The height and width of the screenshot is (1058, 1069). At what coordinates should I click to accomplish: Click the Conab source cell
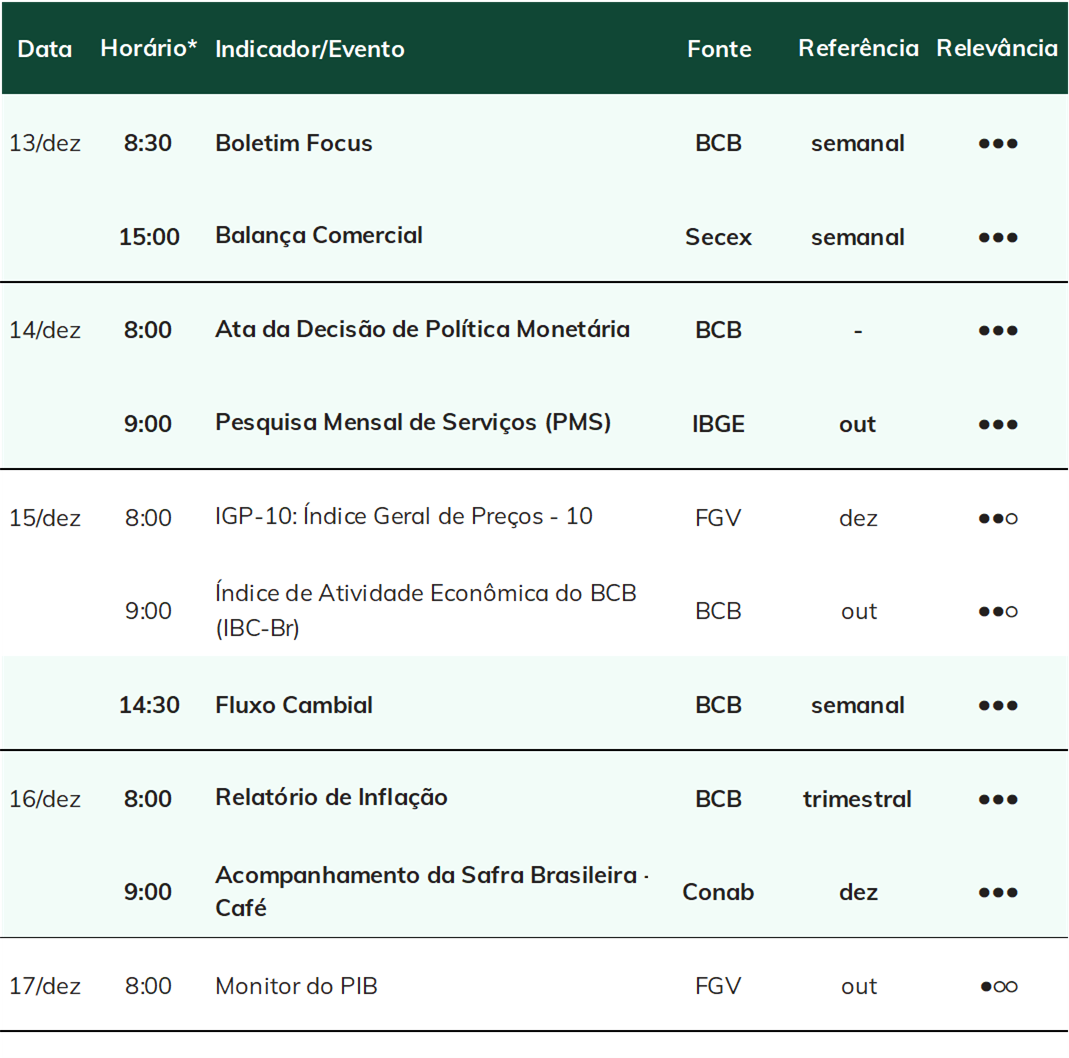719,892
